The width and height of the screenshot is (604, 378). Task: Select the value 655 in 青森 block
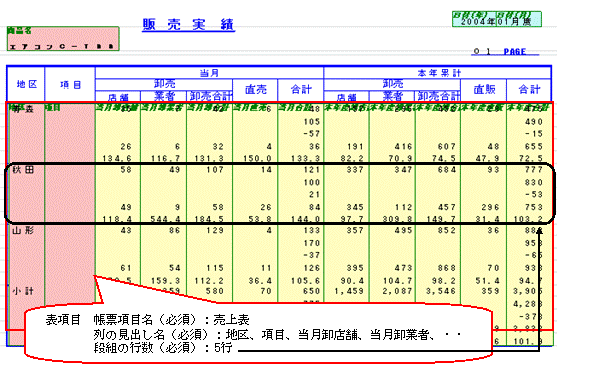tap(534, 146)
